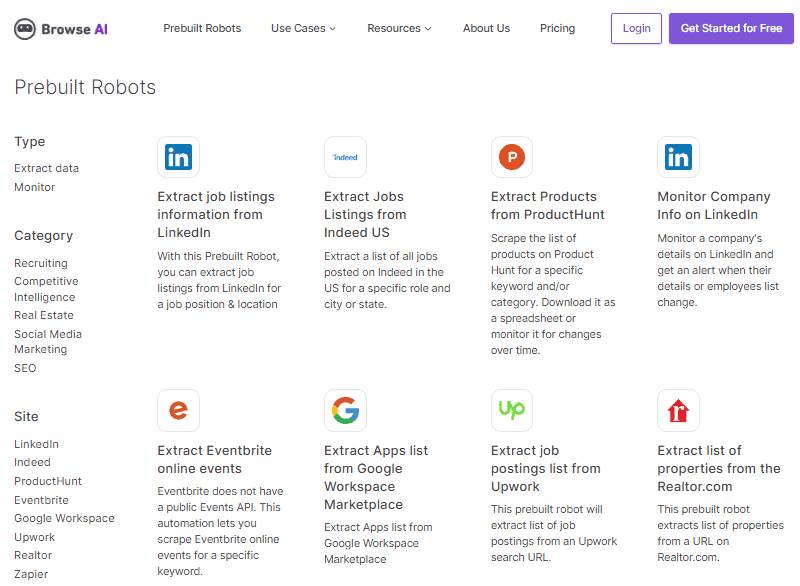The height and width of the screenshot is (586, 800).
Task: Open 'Extract Eventbrite online events' title
Action: [215, 460]
